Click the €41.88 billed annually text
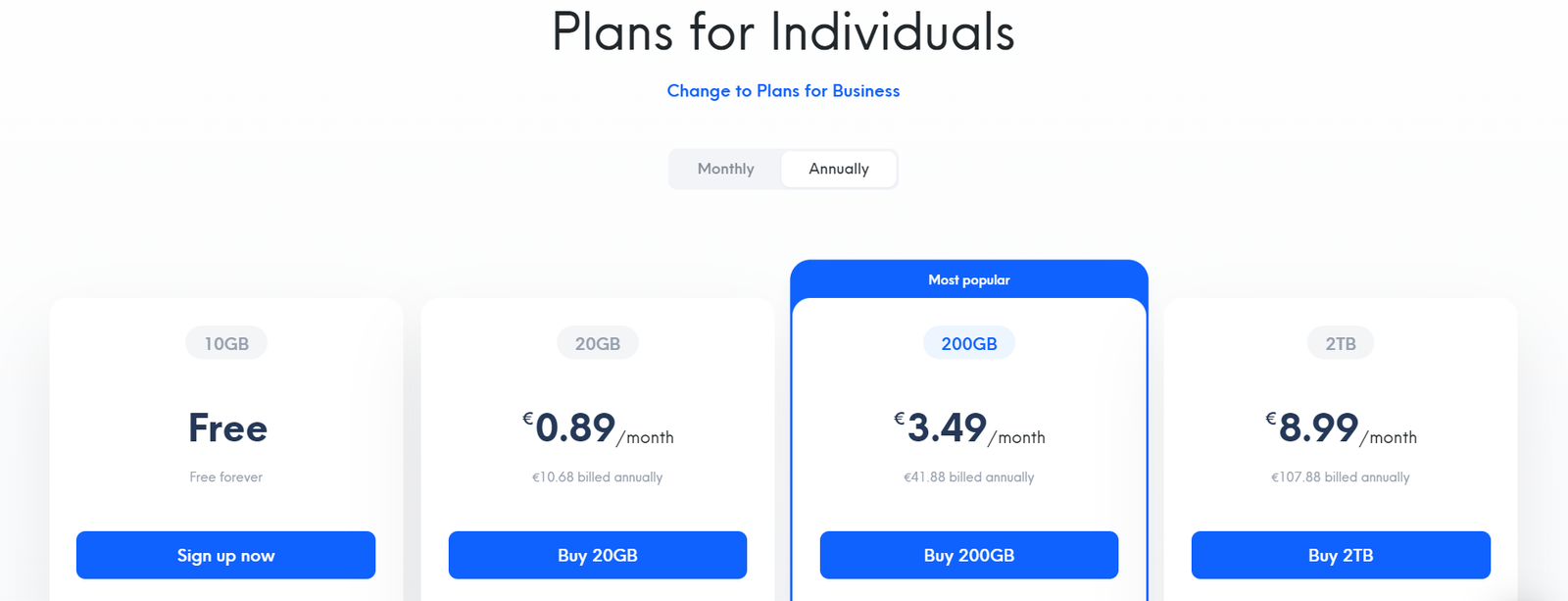 [969, 477]
